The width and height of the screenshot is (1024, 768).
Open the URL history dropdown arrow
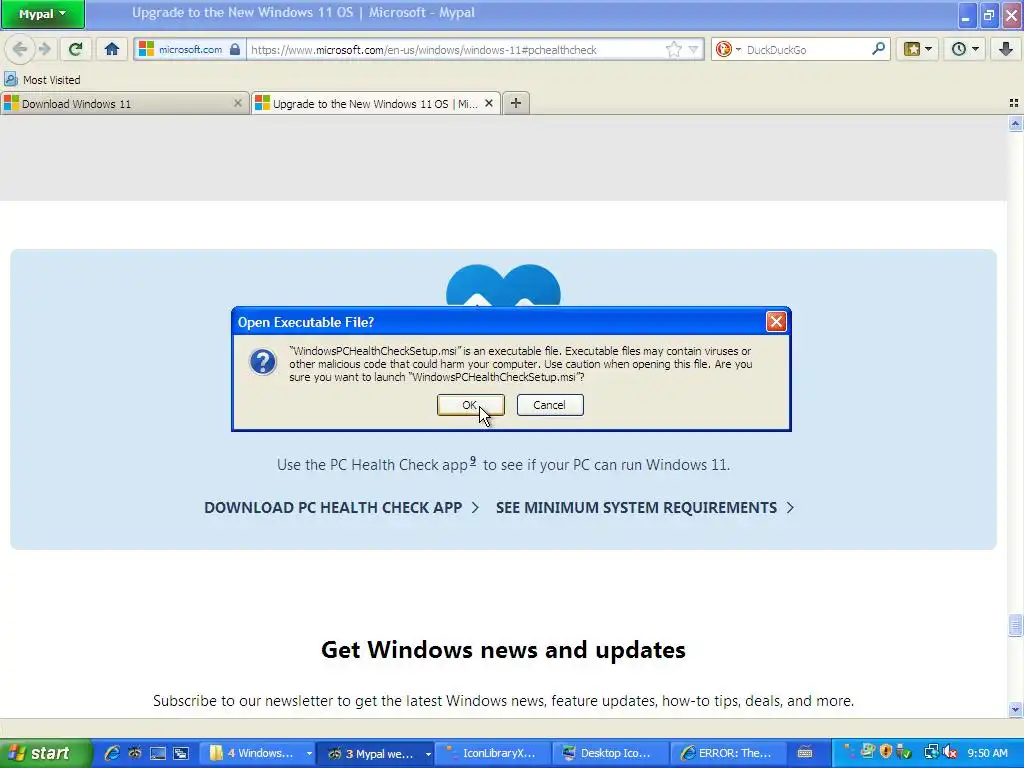coord(694,50)
